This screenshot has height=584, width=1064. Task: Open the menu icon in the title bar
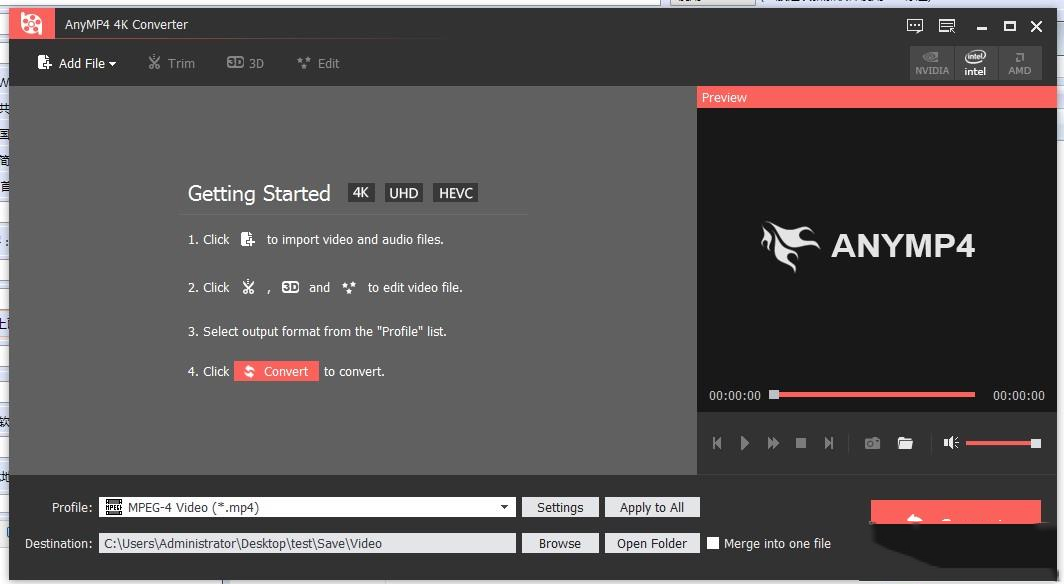pos(947,25)
